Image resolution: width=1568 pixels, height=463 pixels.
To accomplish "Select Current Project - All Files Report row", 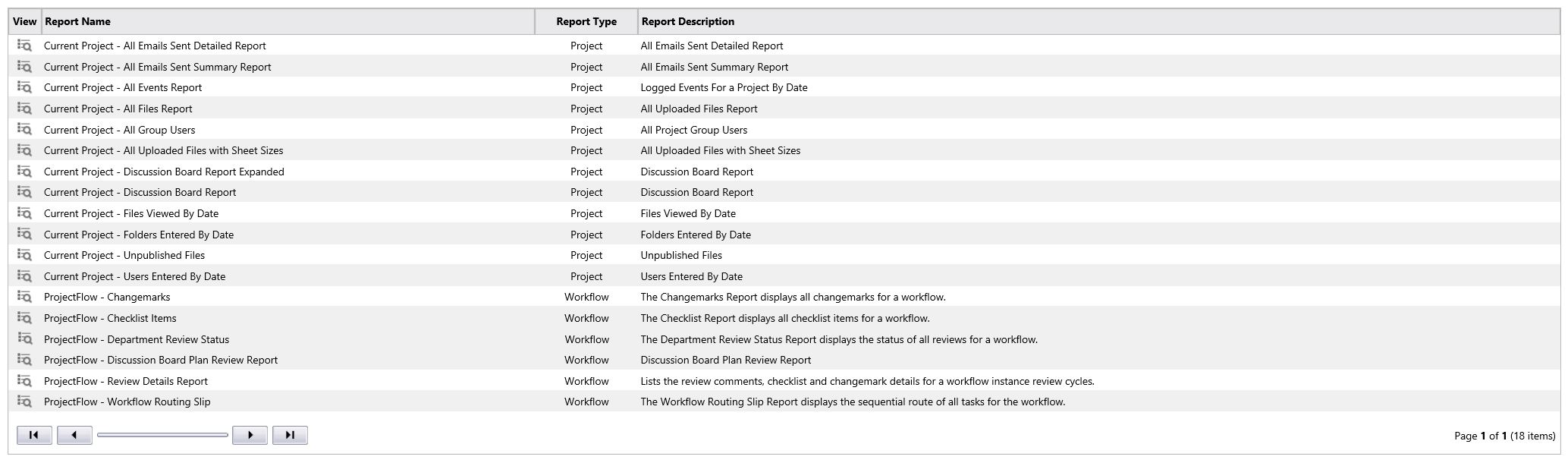I will pyautogui.click(x=784, y=109).
